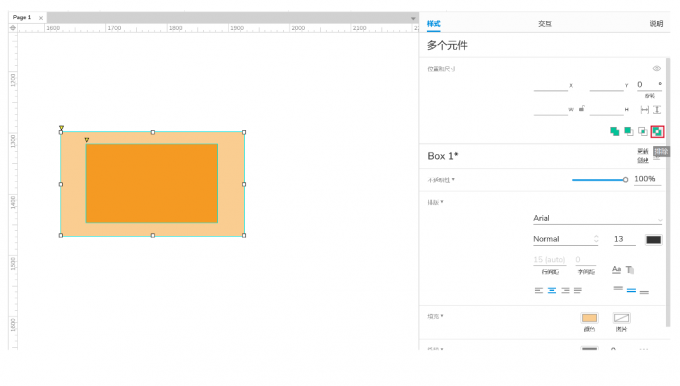This screenshot has width=680, height=386.
Task: Click the opacity 100% value field
Action: point(647,180)
